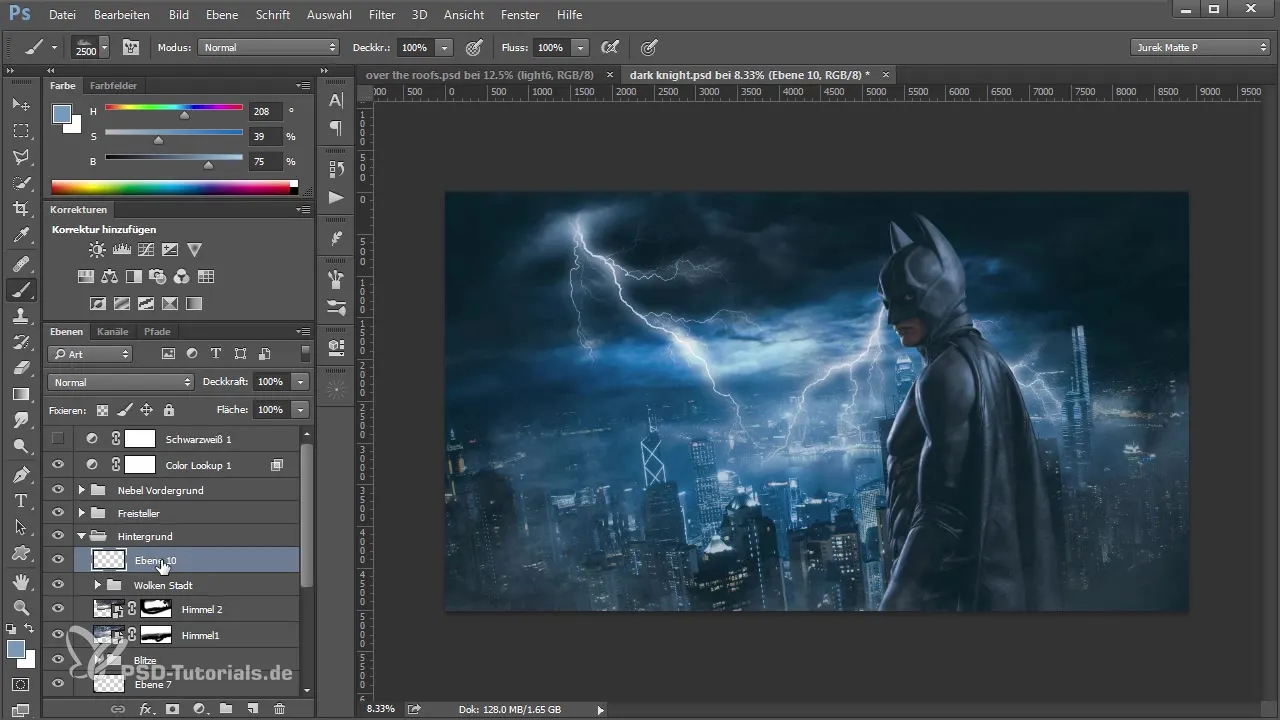
Task: Add Channel Mixer adjustment
Action: (x=182, y=277)
